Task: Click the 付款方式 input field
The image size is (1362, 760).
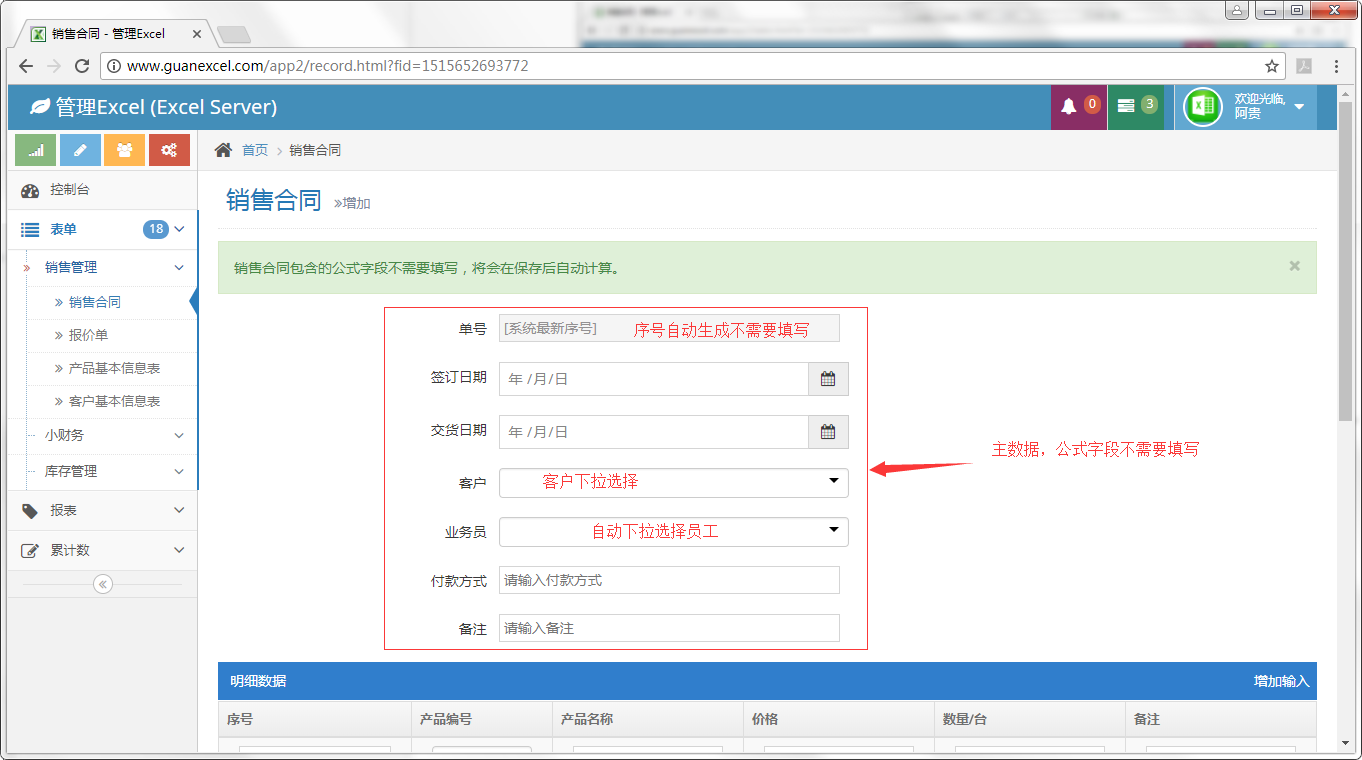Action: pyautogui.click(x=669, y=580)
